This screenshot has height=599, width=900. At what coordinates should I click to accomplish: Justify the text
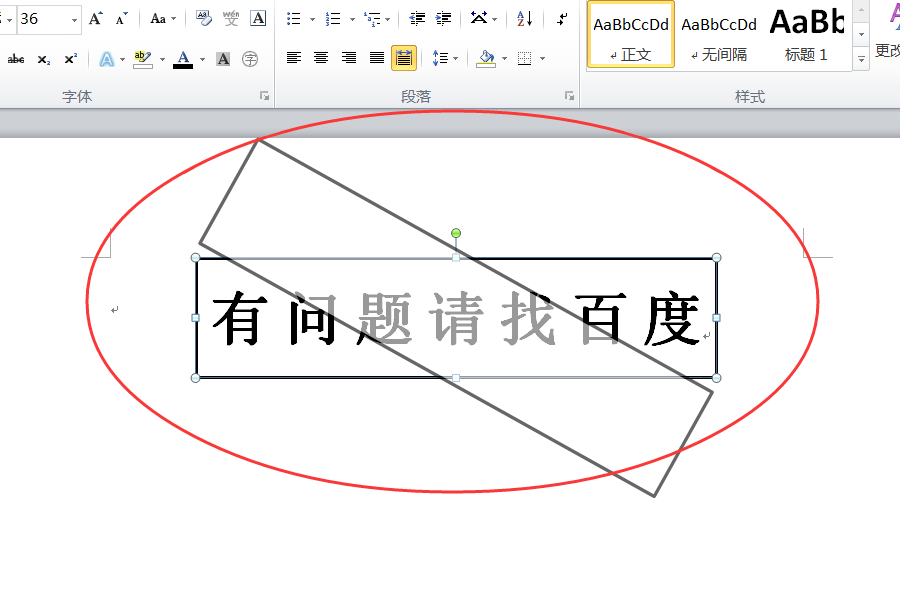377,58
